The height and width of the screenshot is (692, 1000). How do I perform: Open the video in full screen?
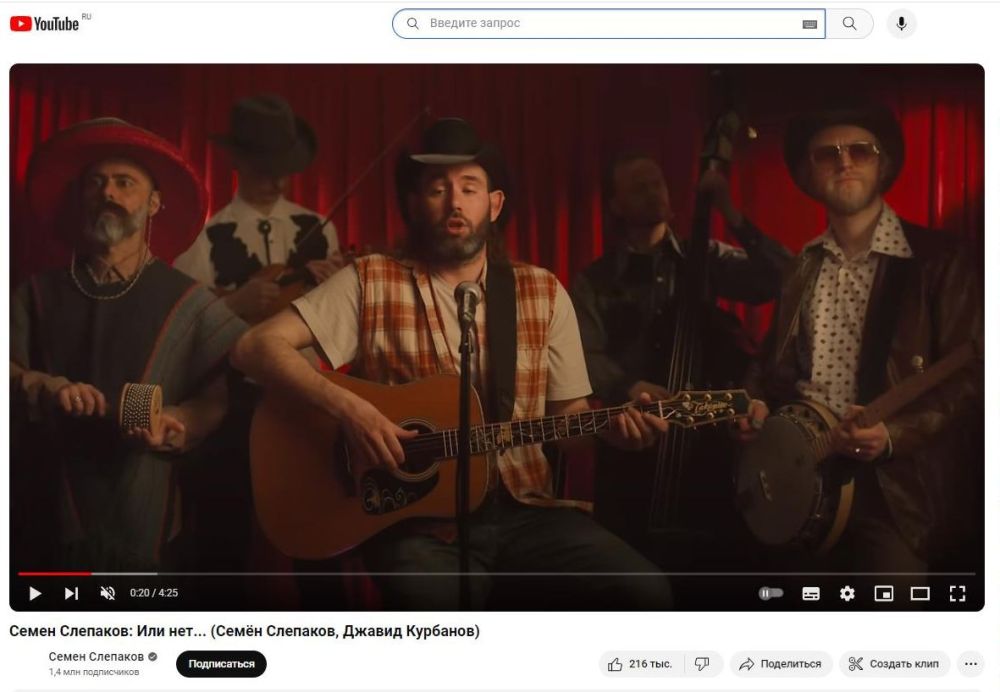(957, 594)
